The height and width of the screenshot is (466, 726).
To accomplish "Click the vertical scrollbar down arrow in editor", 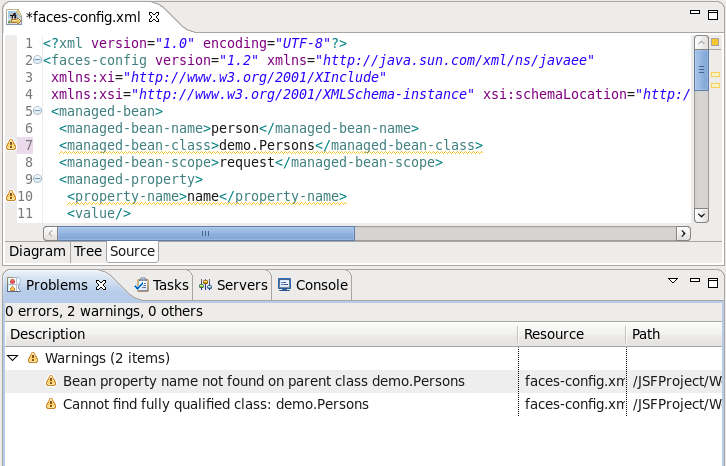I will point(701,215).
